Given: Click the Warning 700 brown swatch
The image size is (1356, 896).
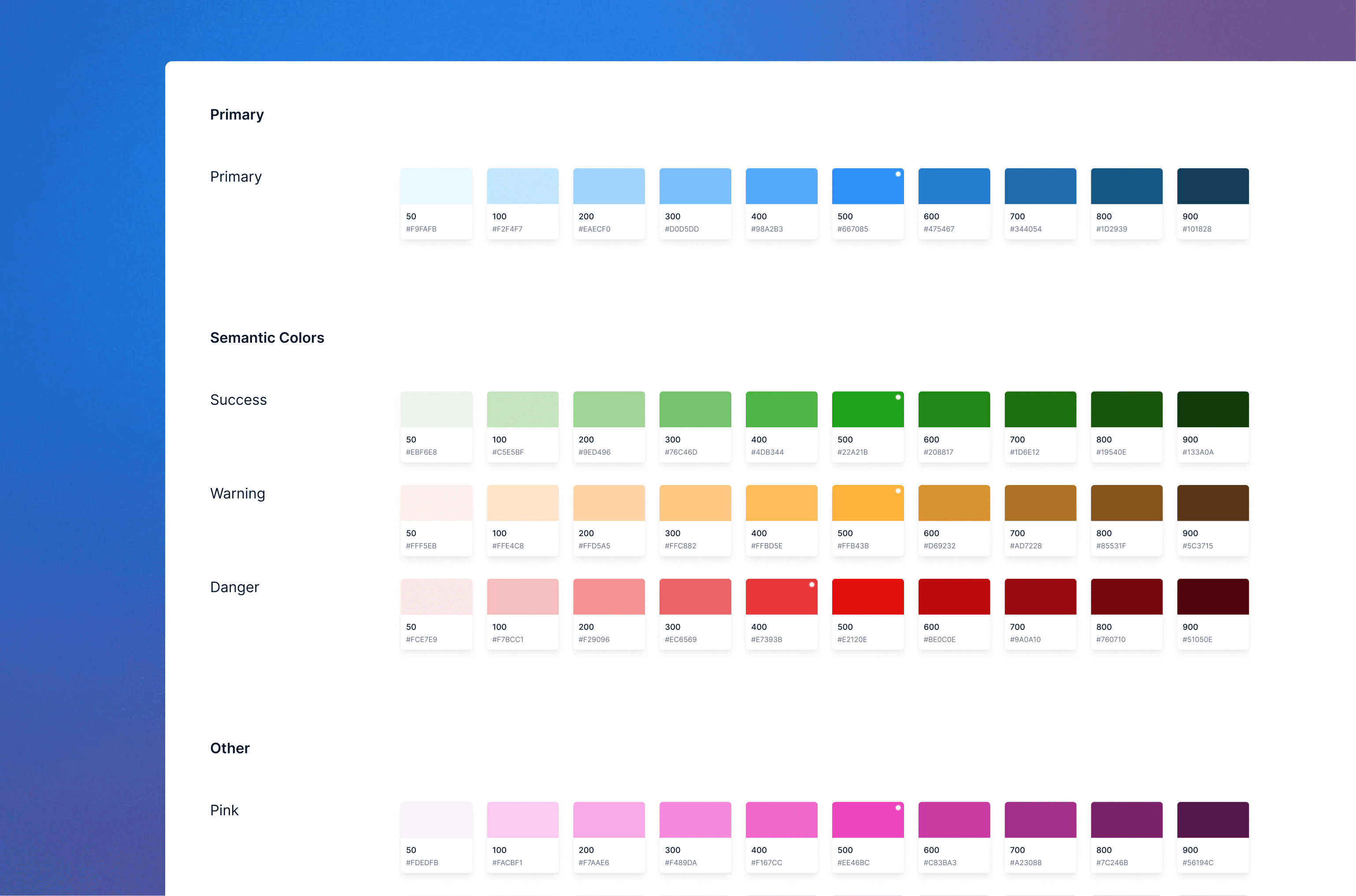Looking at the screenshot, I should tap(1040, 503).
